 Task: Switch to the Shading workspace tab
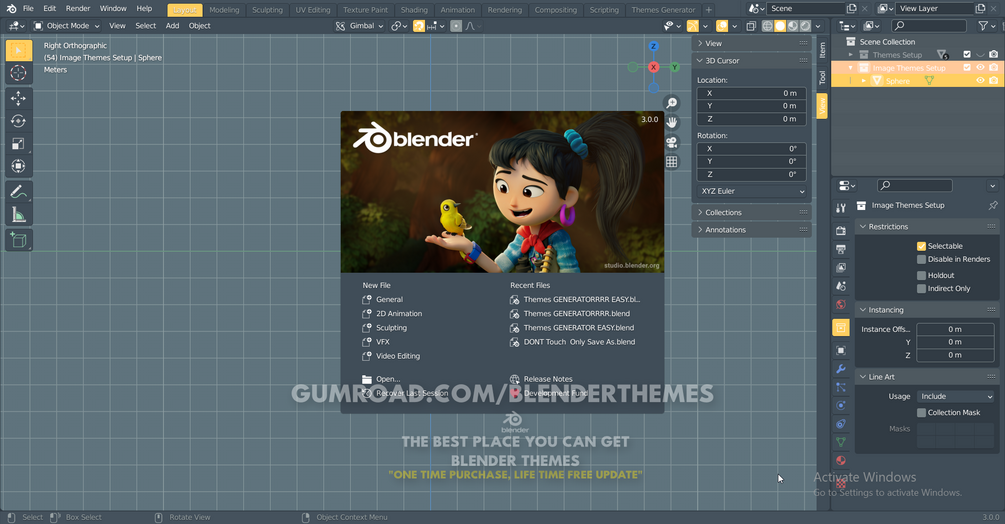pyautogui.click(x=414, y=10)
